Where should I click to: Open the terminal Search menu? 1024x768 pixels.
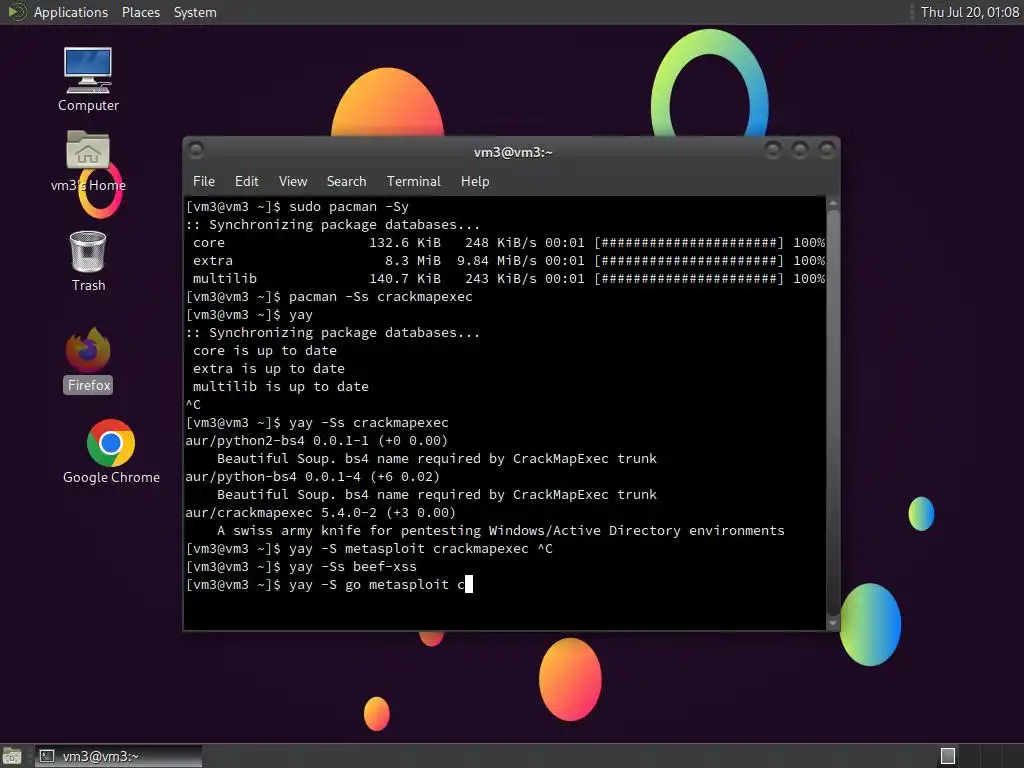point(346,182)
